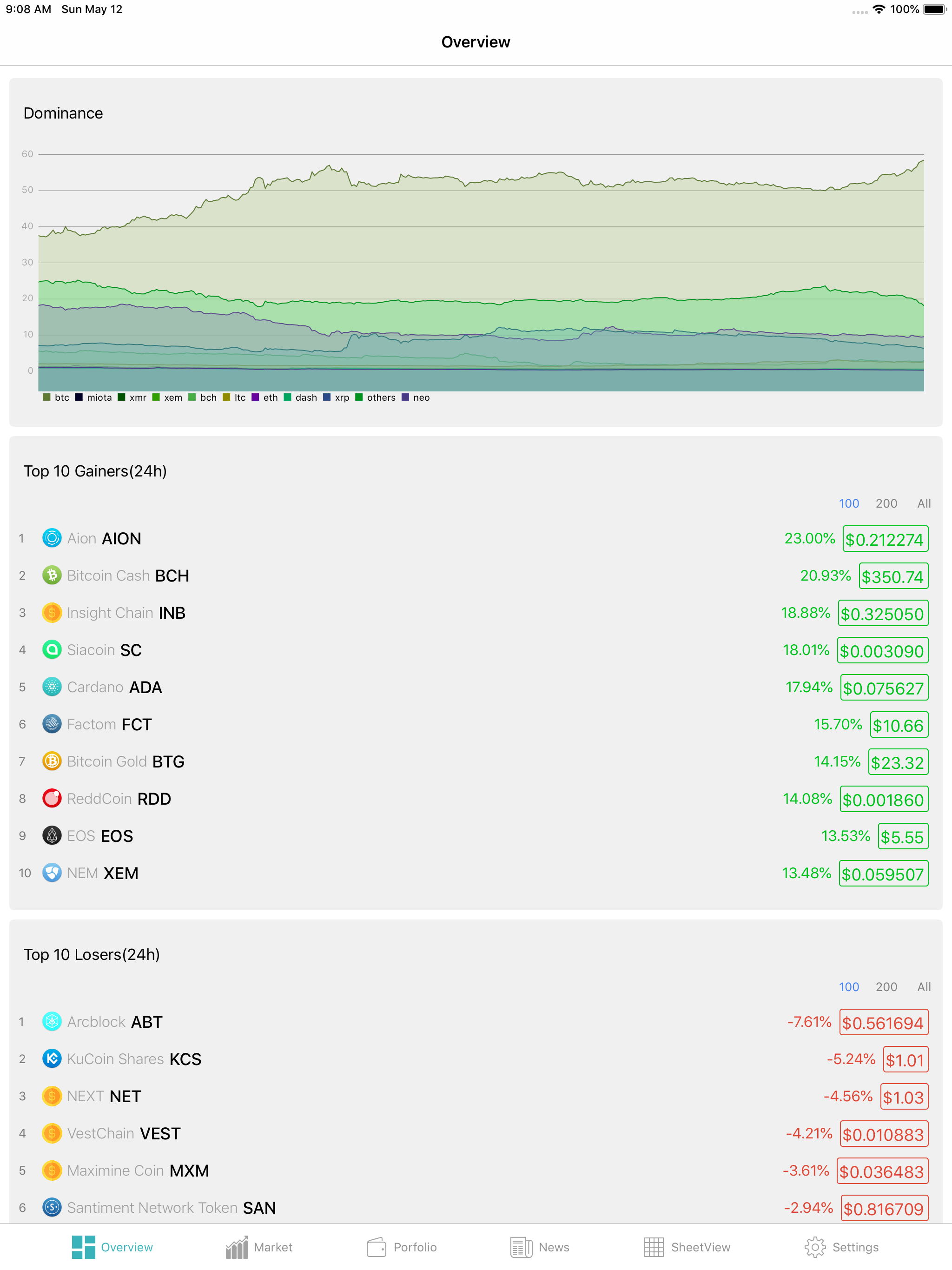This screenshot has height=1270, width=952.
Task: Open the ReddCoin RDD row
Action: 476,799
